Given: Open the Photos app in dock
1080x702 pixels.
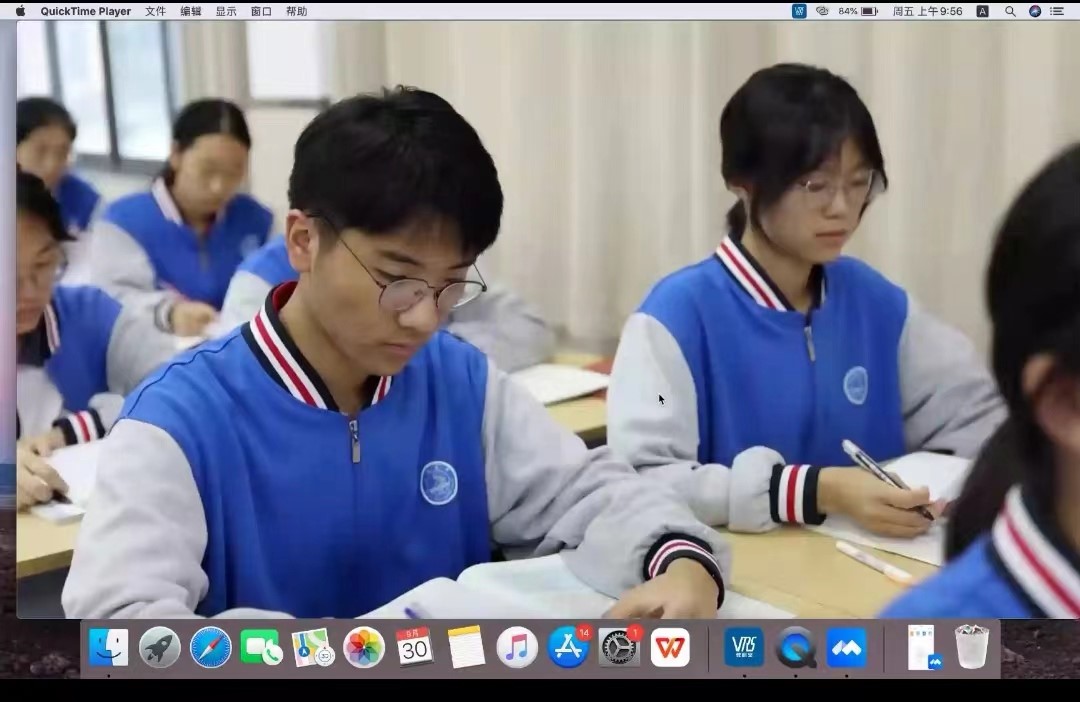Looking at the screenshot, I should (x=364, y=647).
